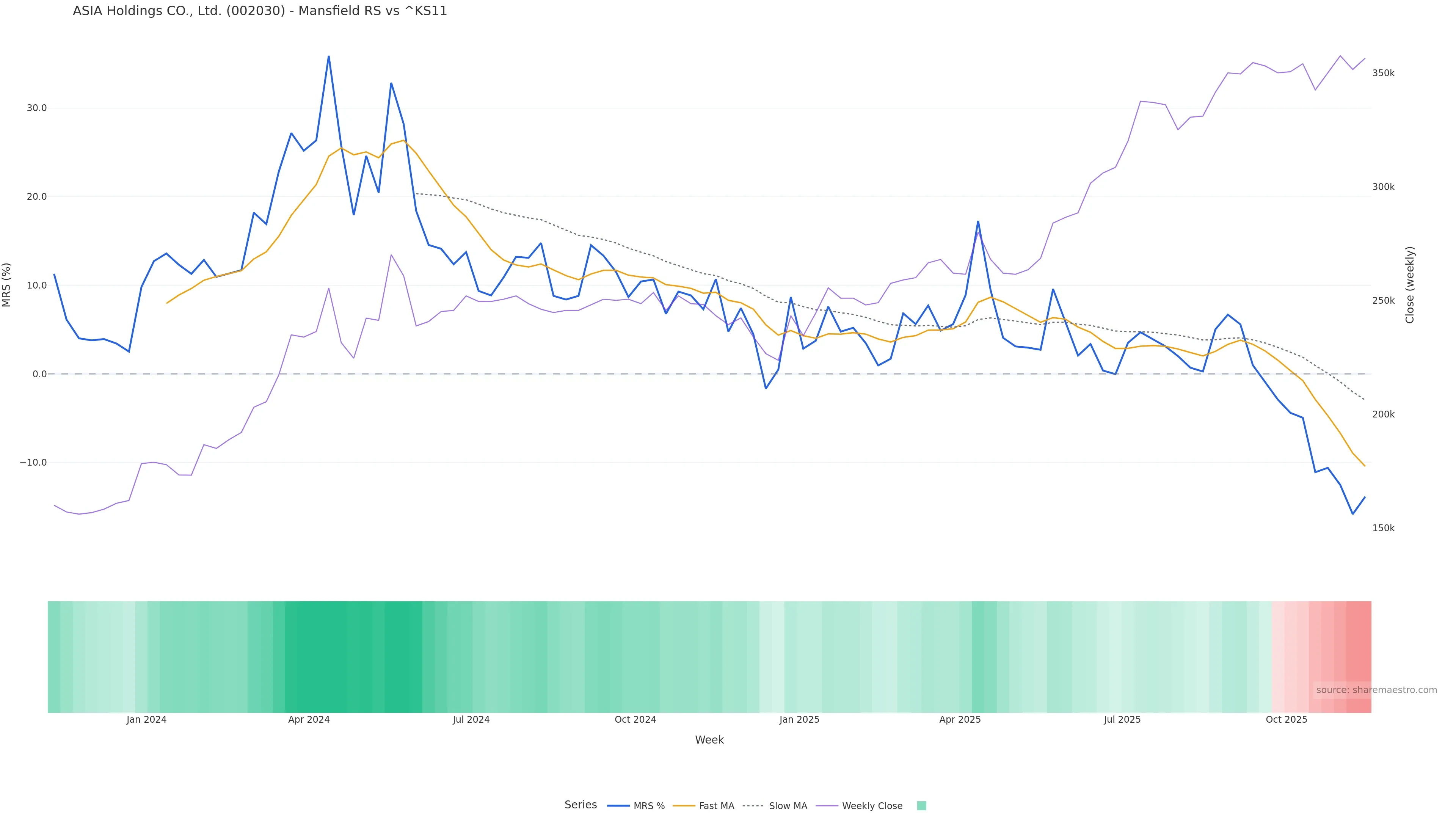Click the 30.0 MRS y-axis tick label
This screenshot has height=819, width=1456.
(36, 108)
